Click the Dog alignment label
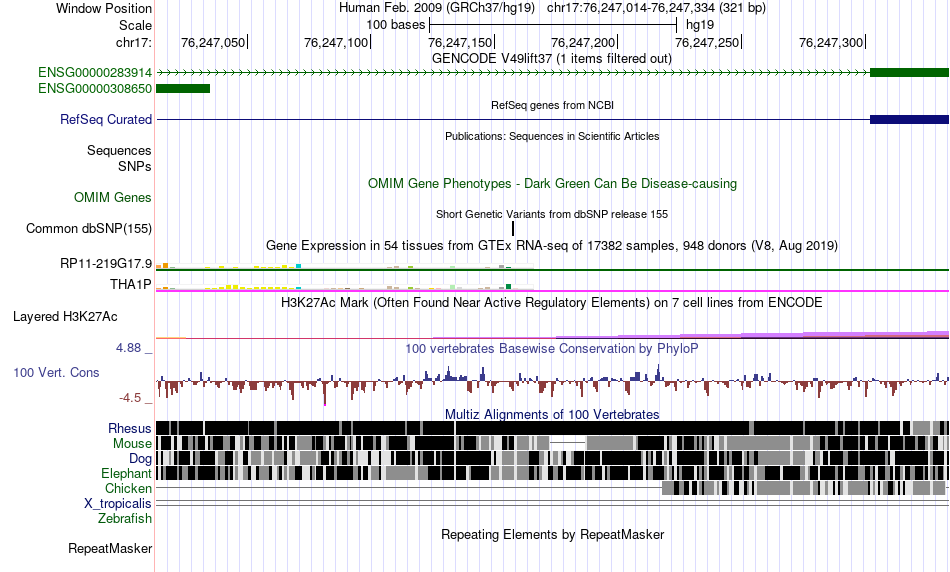The image size is (950, 572). tap(140, 459)
